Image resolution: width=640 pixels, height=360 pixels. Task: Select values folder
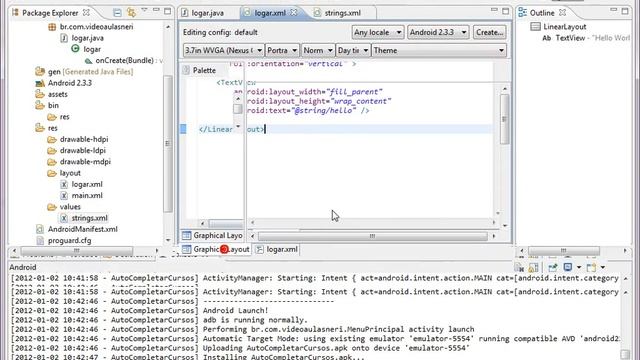click(70, 207)
